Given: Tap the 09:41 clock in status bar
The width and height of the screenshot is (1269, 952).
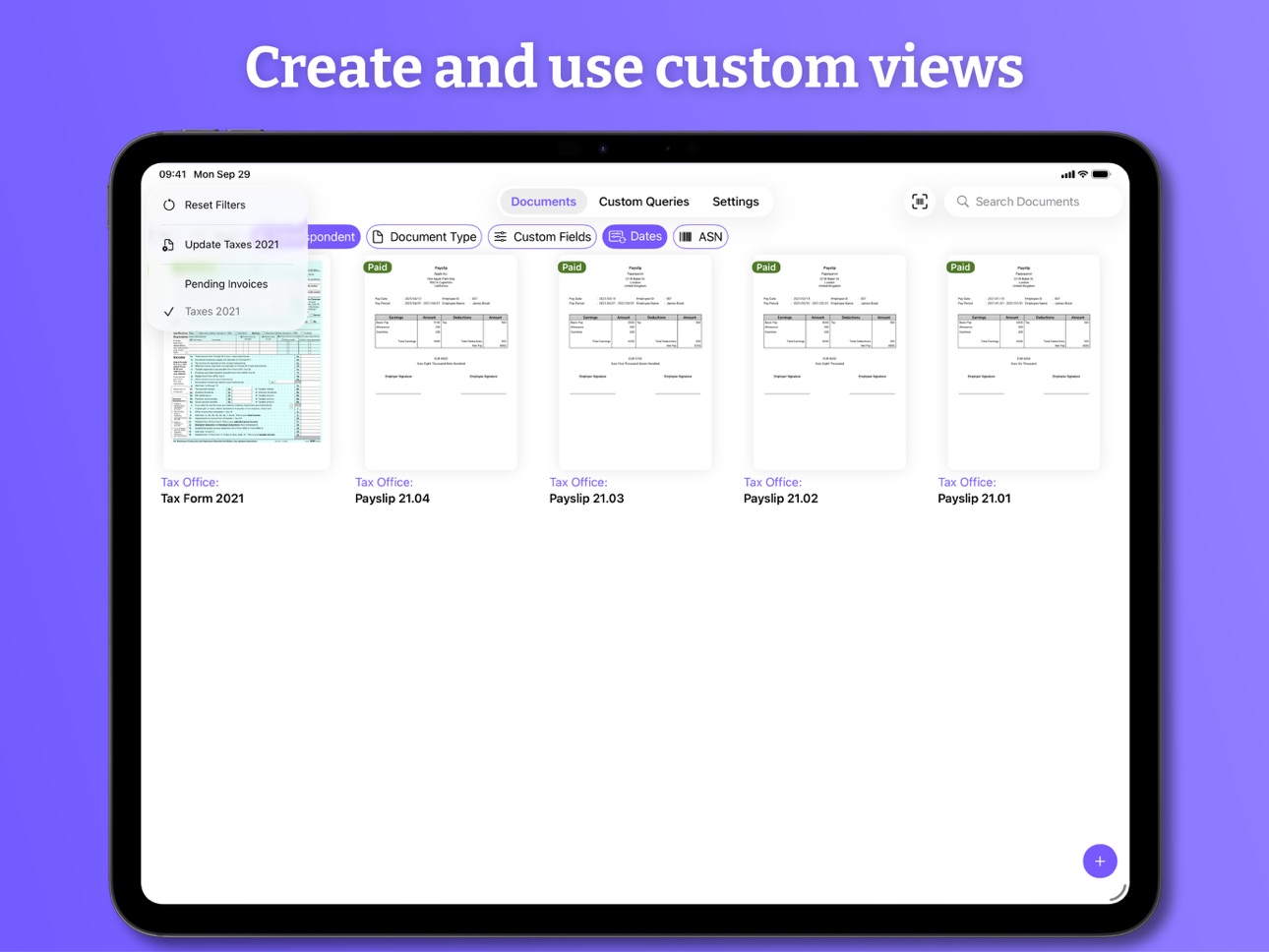Looking at the screenshot, I should tap(173, 174).
